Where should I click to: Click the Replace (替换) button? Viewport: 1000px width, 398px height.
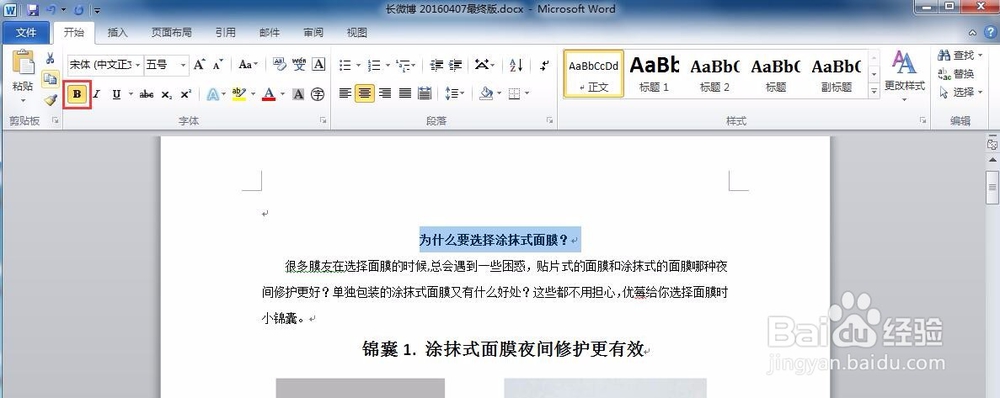(956, 74)
